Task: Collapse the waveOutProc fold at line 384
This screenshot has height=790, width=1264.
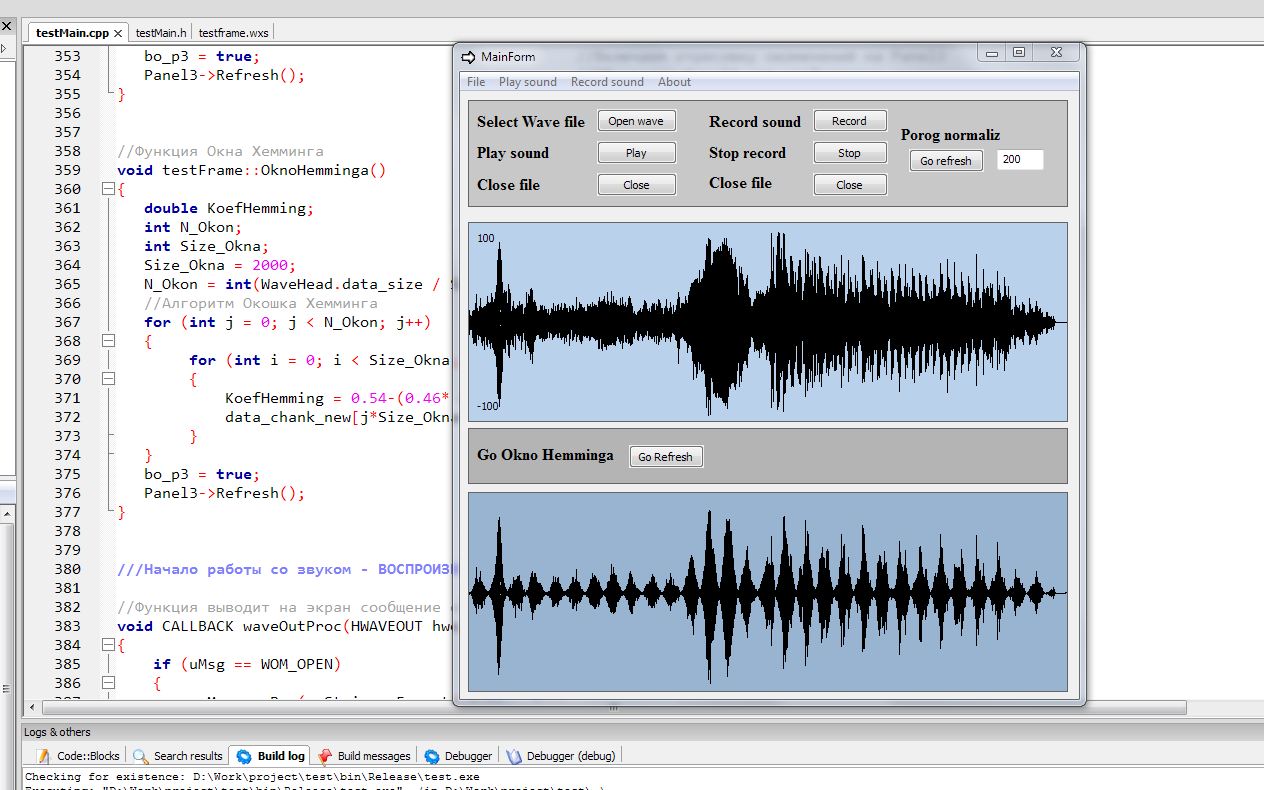Action: coord(108,645)
